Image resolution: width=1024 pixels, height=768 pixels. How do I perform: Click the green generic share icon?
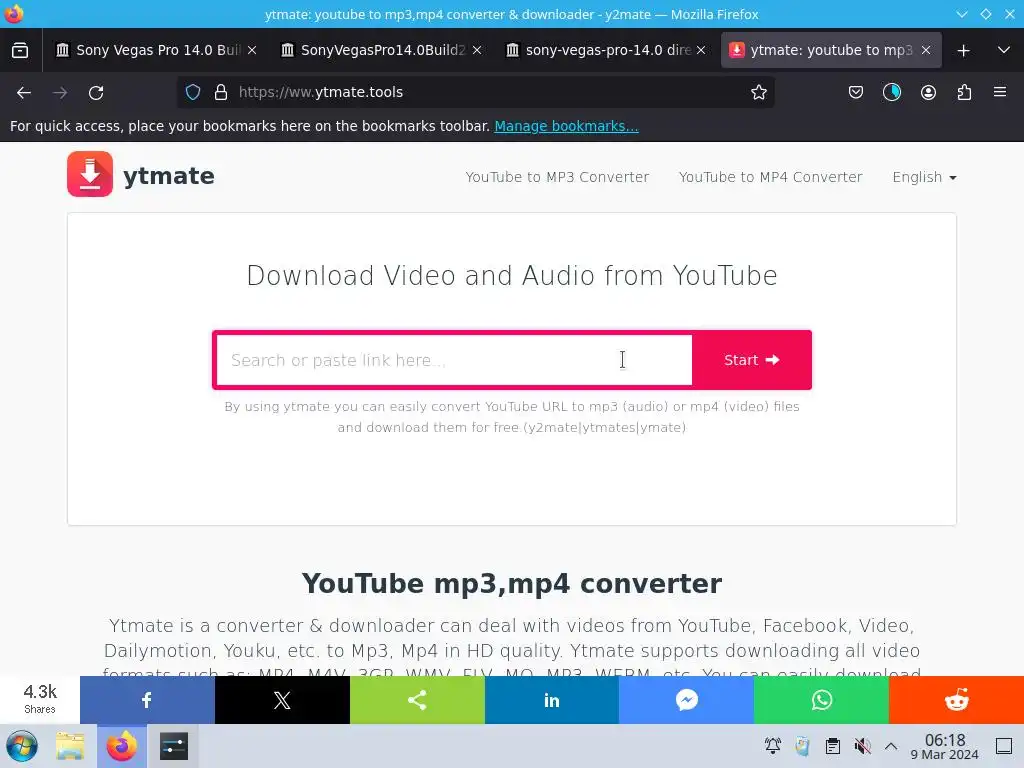[417, 700]
